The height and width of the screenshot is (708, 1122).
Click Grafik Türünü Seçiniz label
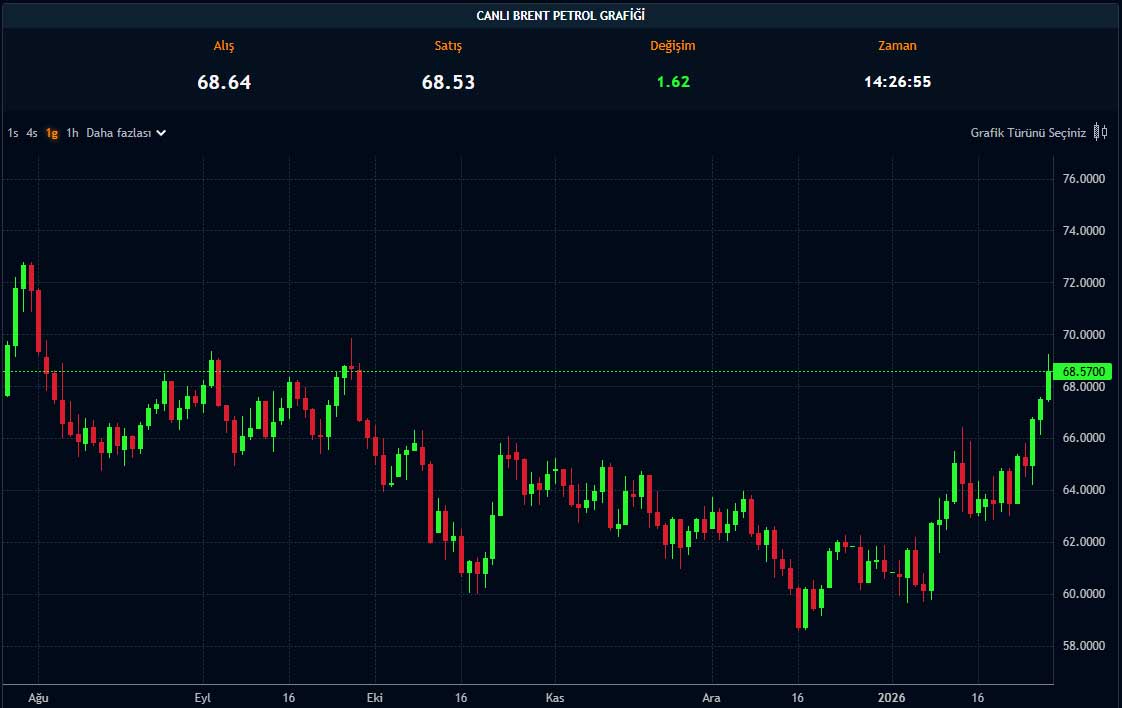coord(1028,133)
